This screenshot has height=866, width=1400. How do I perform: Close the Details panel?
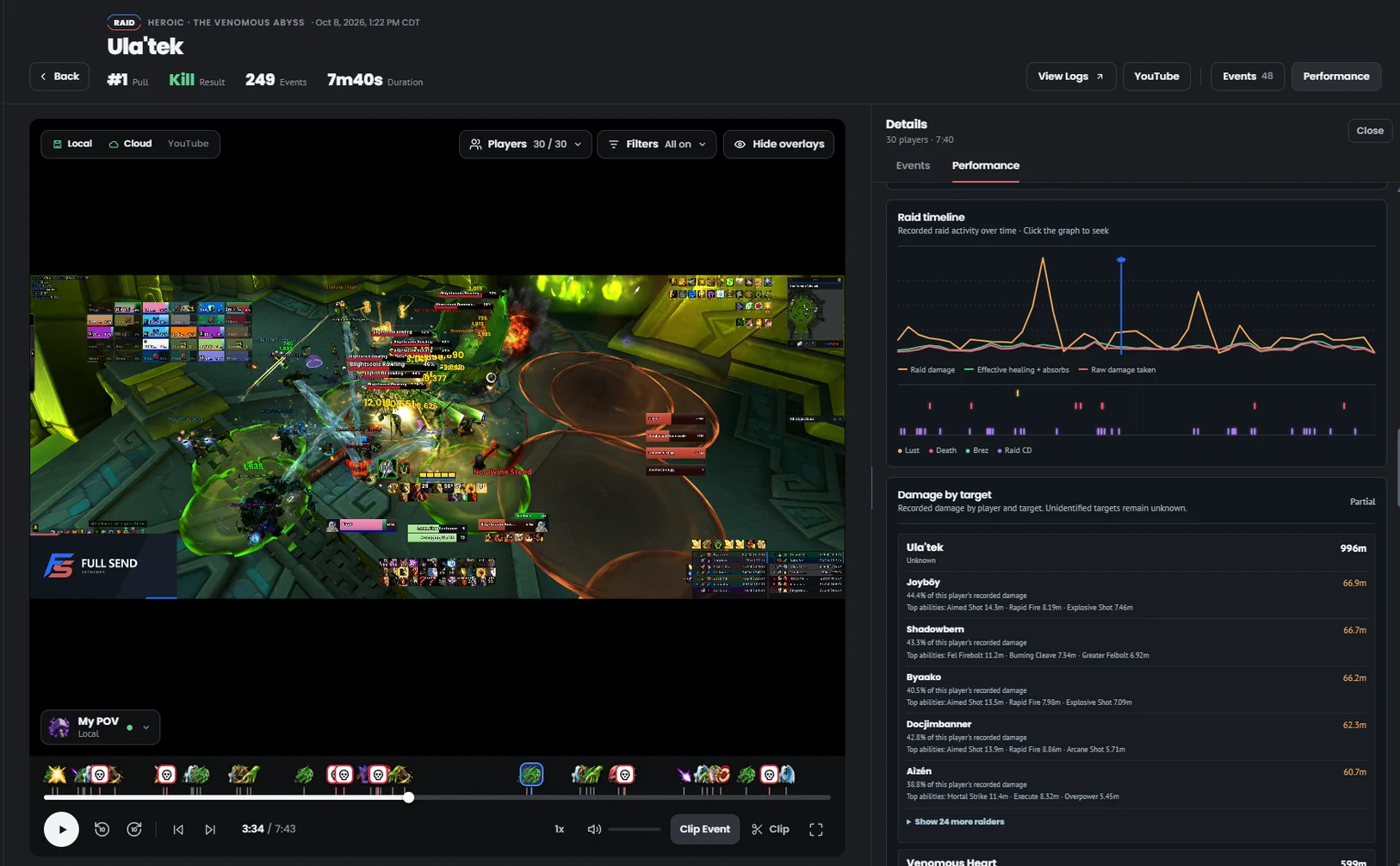click(x=1370, y=131)
